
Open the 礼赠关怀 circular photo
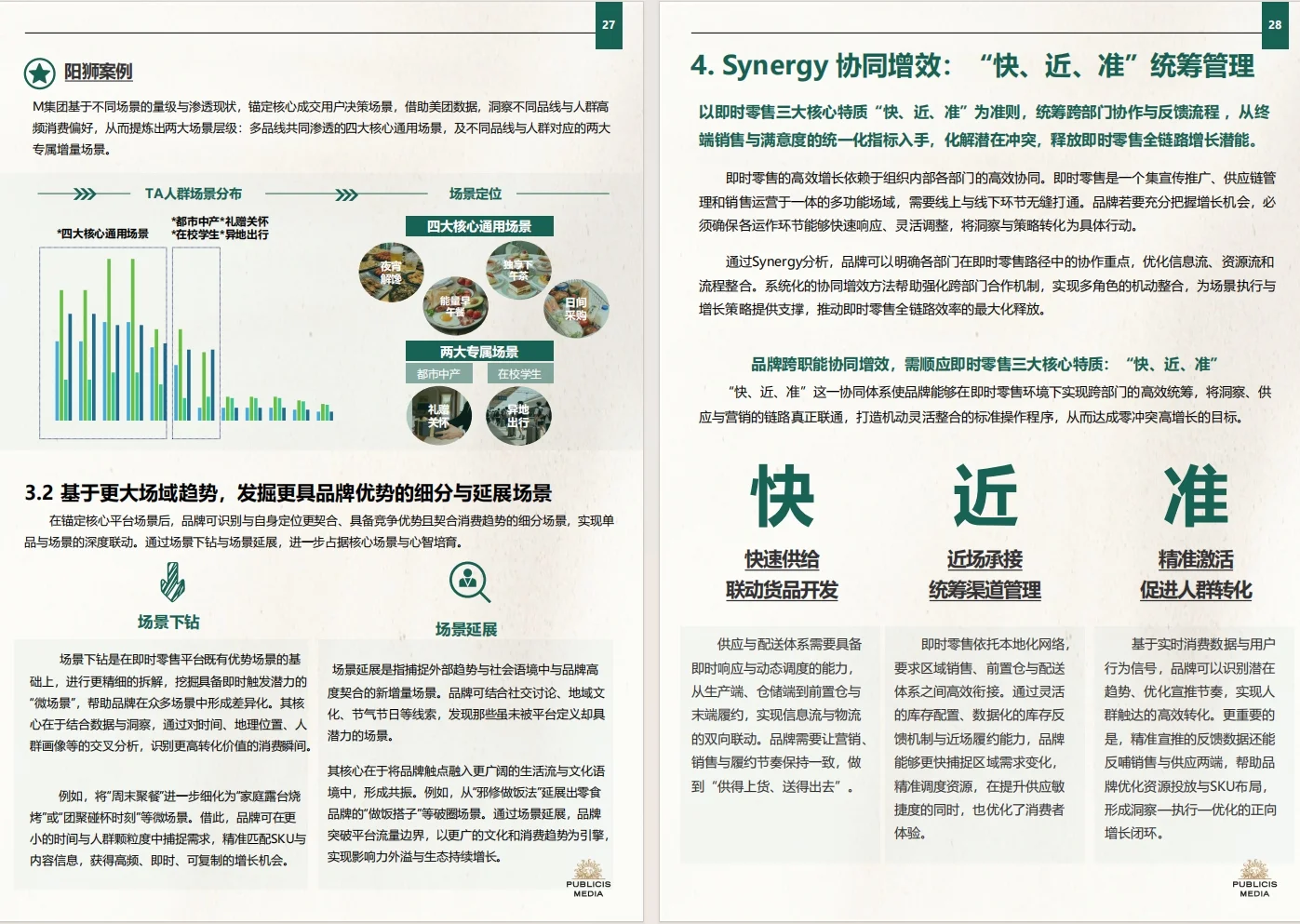(x=439, y=415)
